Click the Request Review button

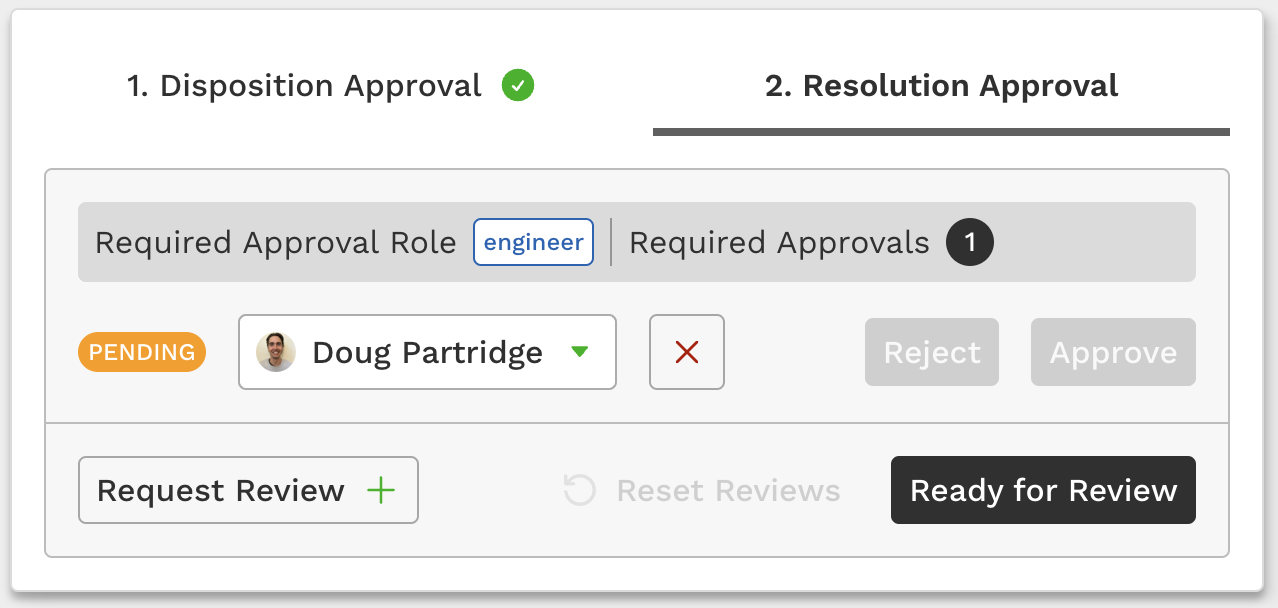(x=248, y=490)
